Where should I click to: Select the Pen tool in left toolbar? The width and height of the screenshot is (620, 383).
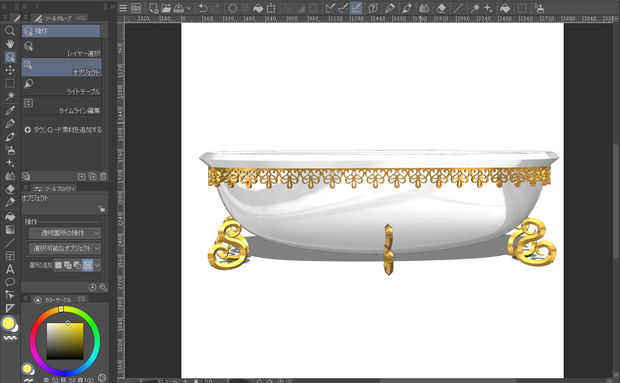pyautogui.click(x=10, y=123)
